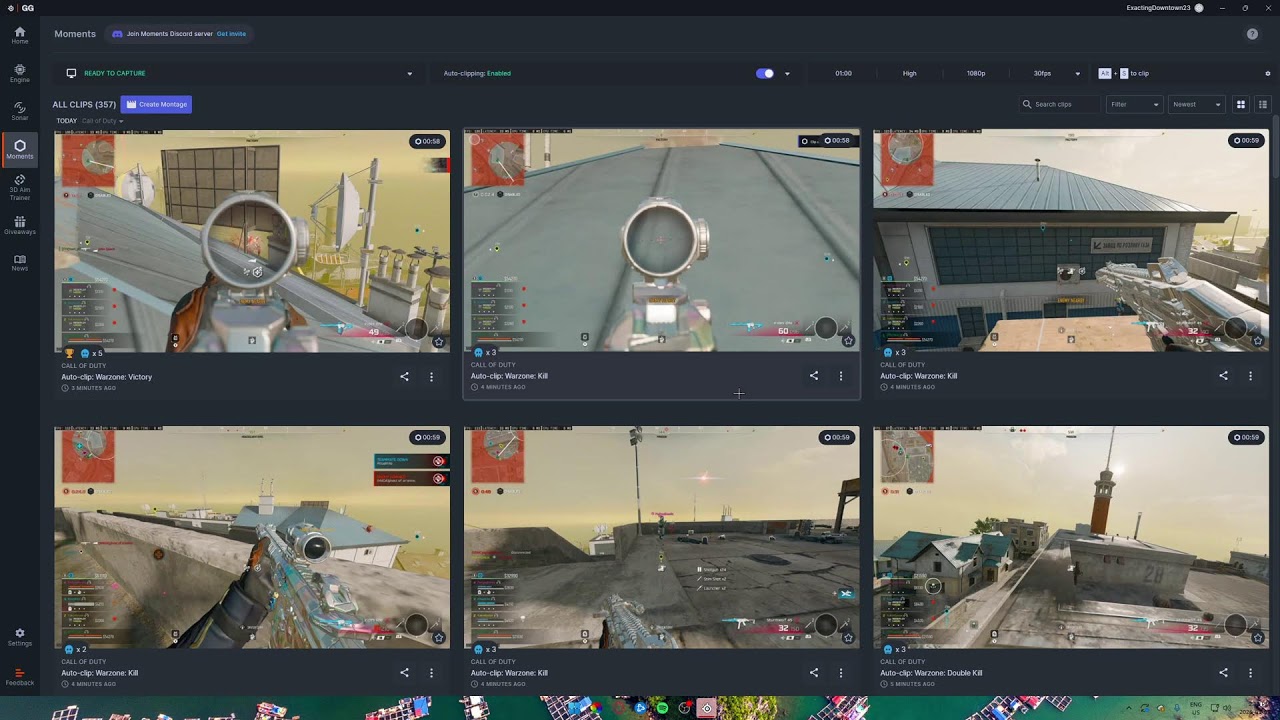This screenshot has width=1280, height=720.
Task: Open the Newest sort dropdown
Action: [1197, 104]
